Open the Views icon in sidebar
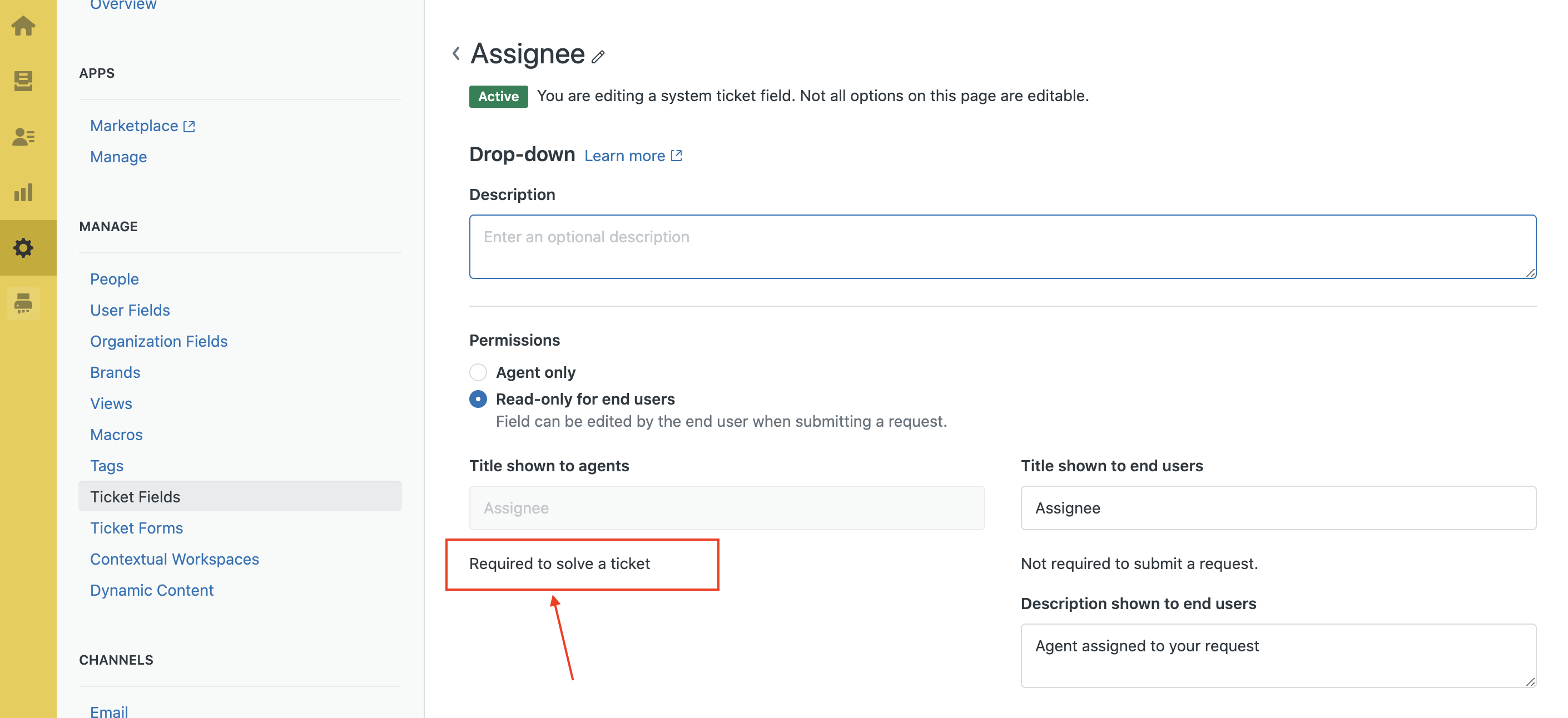 pos(23,81)
